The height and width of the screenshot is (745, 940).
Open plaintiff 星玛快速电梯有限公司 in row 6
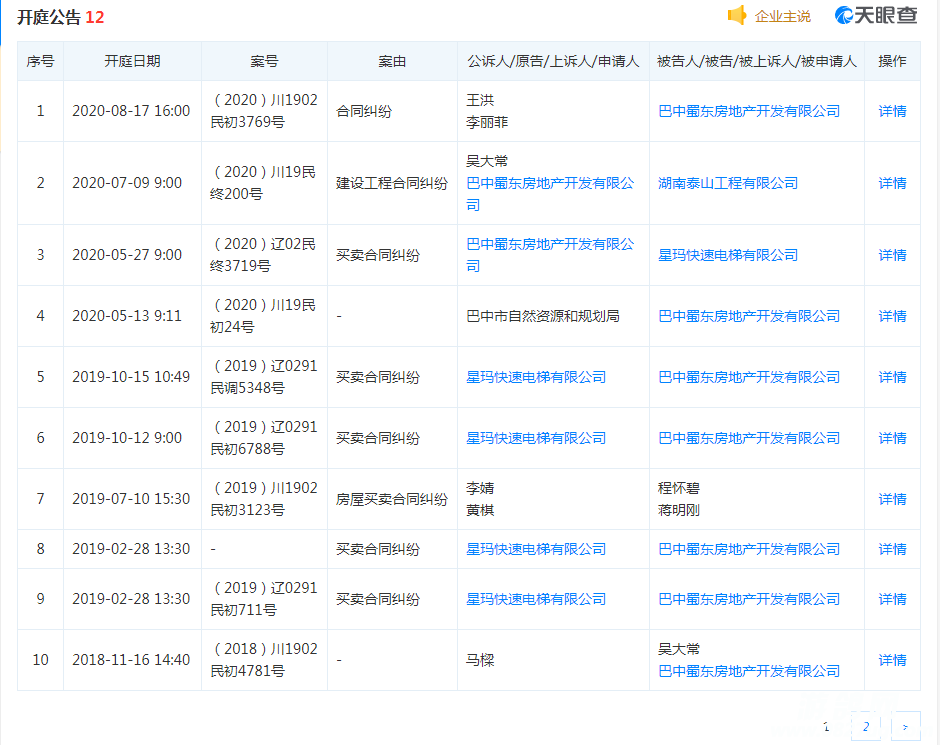(536, 438)
